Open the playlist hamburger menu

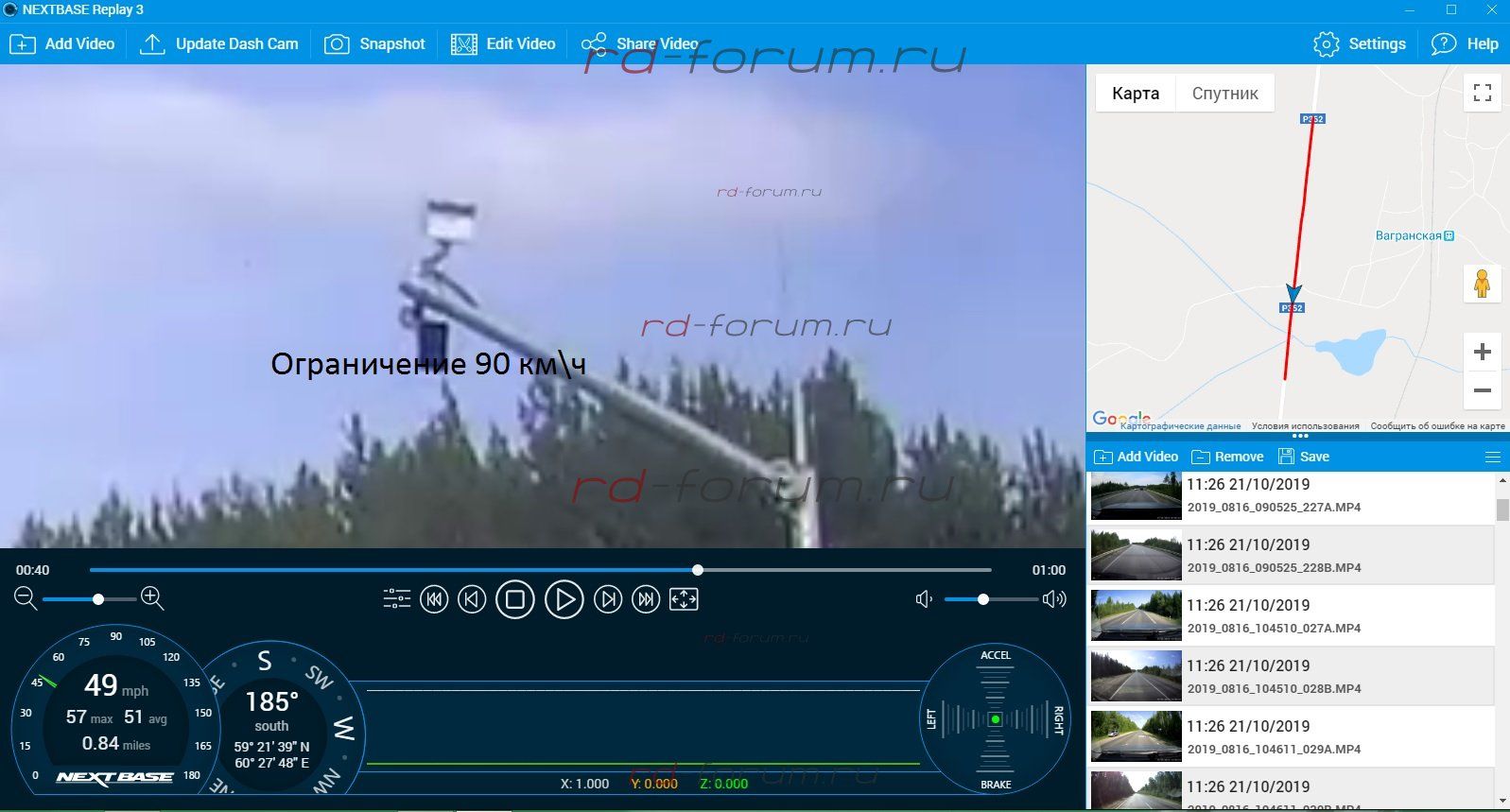pyautogui.click(x=1493, y=457)
